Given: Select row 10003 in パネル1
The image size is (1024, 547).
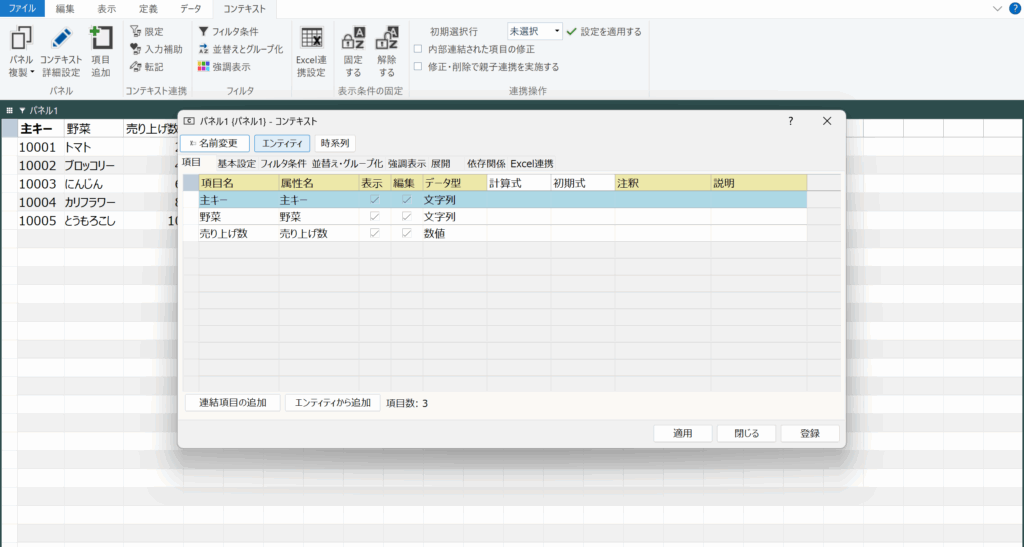Looking at the screenshot, I should click(37, 184).
